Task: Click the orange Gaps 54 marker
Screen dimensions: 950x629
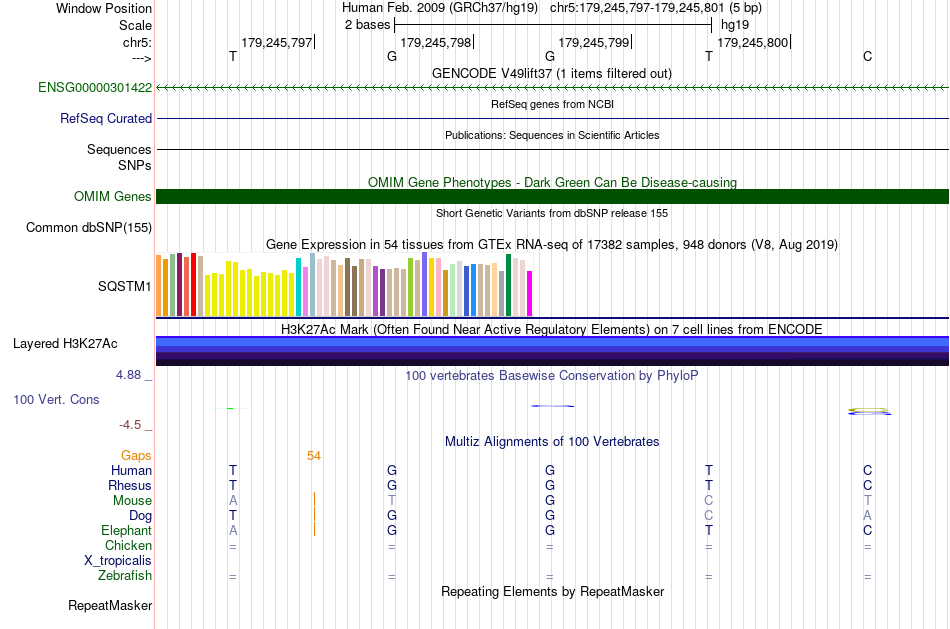Action: coord(314,456)
